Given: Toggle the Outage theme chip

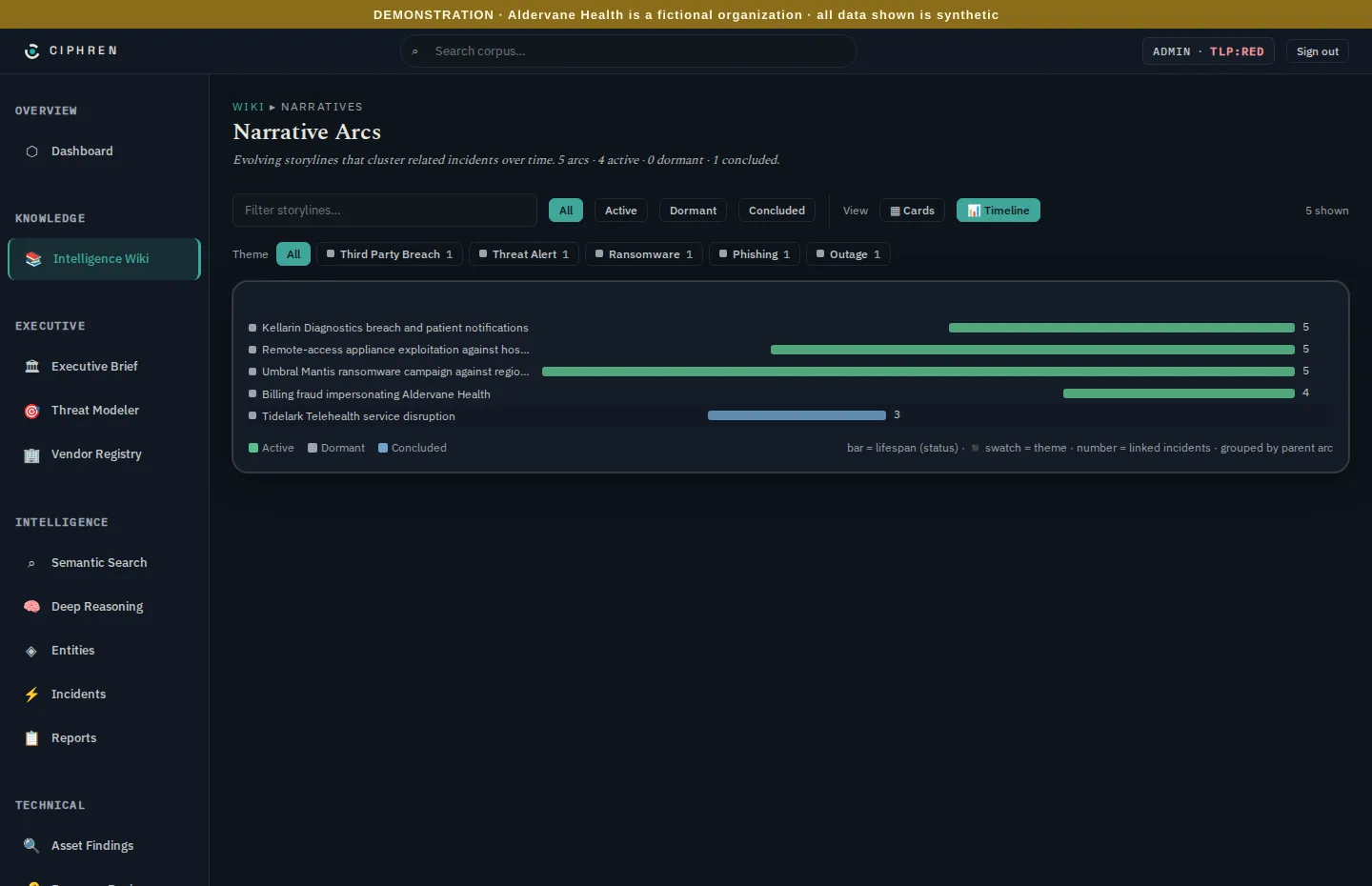Looking at the screenshot, I should coord(848,254).
